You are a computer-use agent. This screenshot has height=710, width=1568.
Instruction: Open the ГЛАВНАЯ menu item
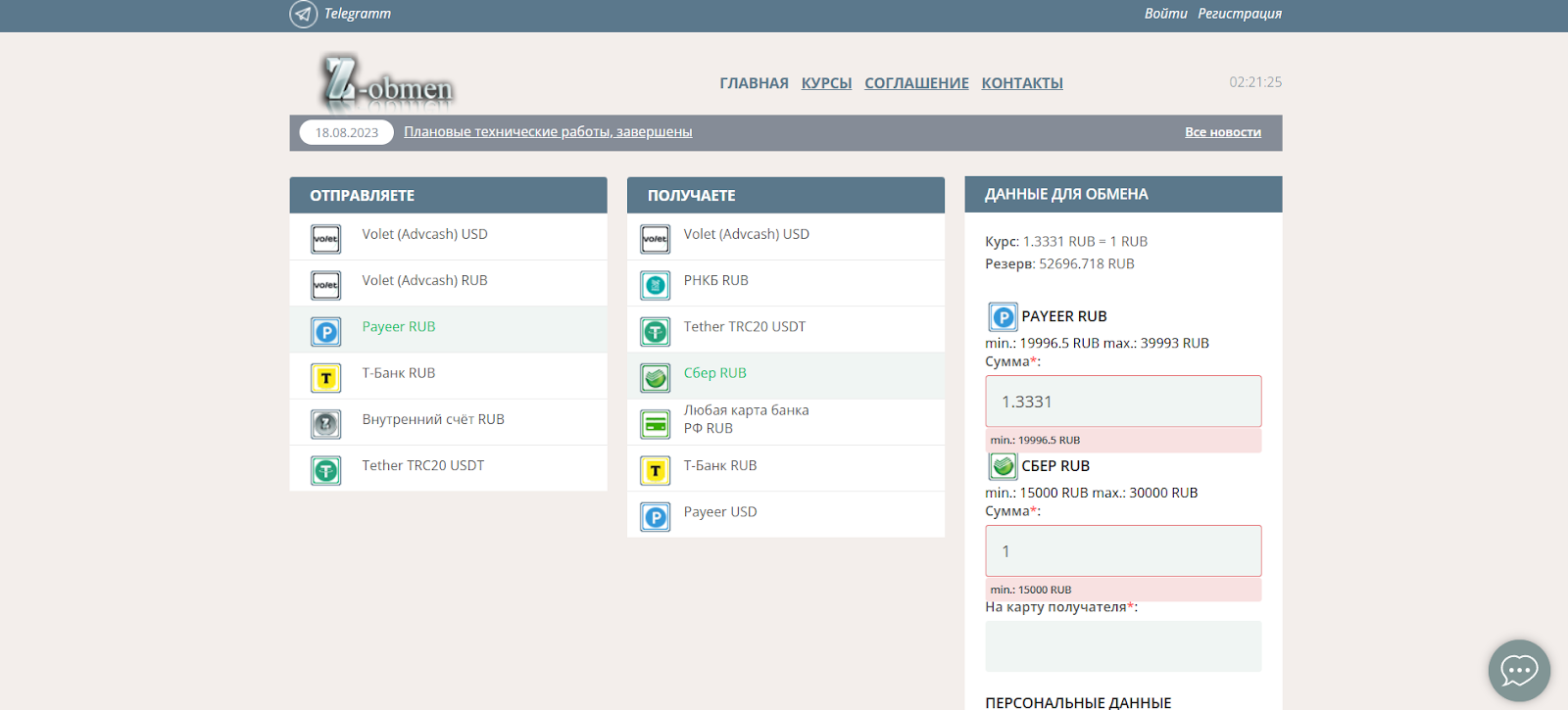754,83
